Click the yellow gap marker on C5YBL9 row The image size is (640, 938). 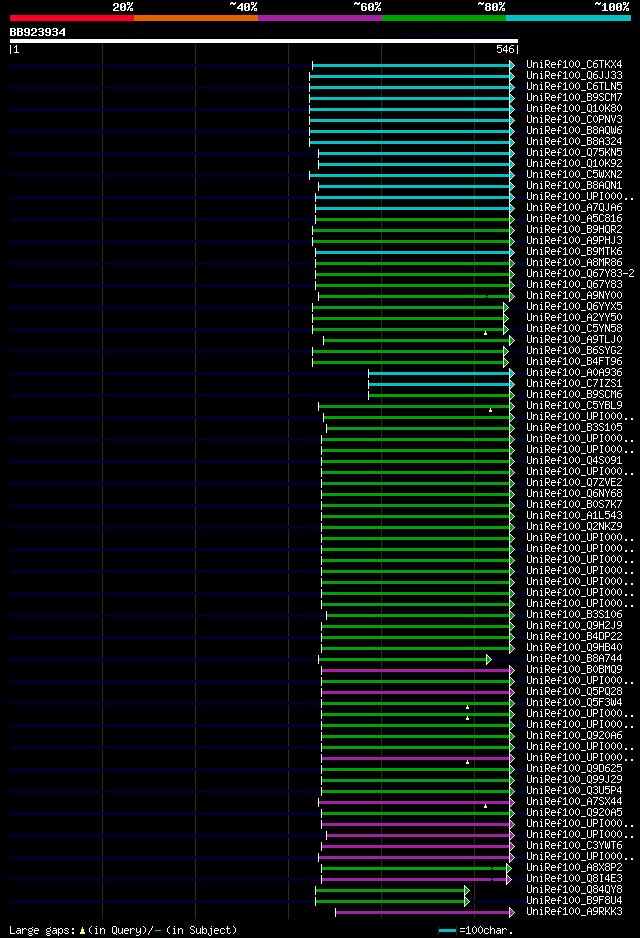coord(490,410)
